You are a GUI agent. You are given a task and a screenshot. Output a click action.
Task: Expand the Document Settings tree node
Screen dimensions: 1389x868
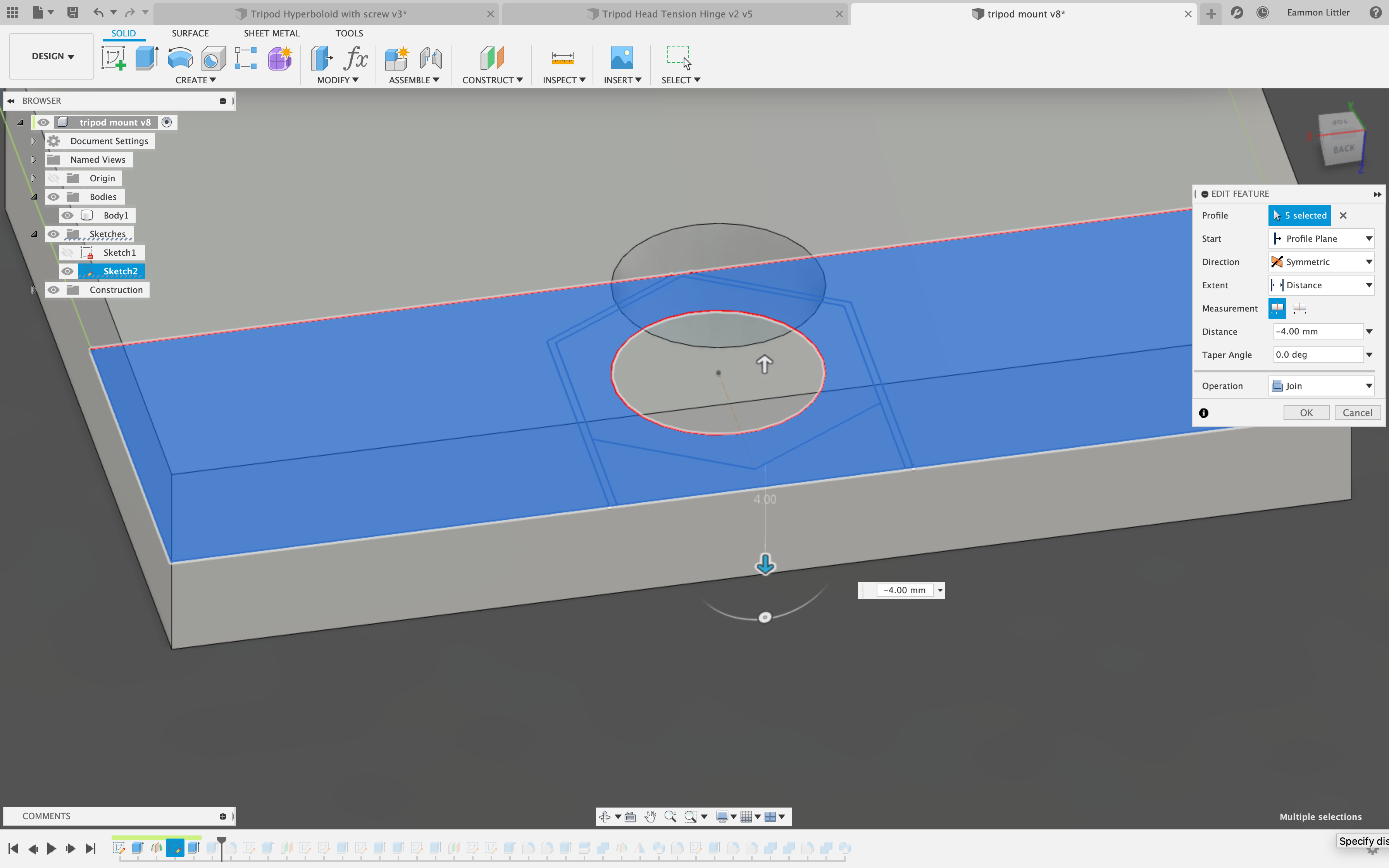34,141
